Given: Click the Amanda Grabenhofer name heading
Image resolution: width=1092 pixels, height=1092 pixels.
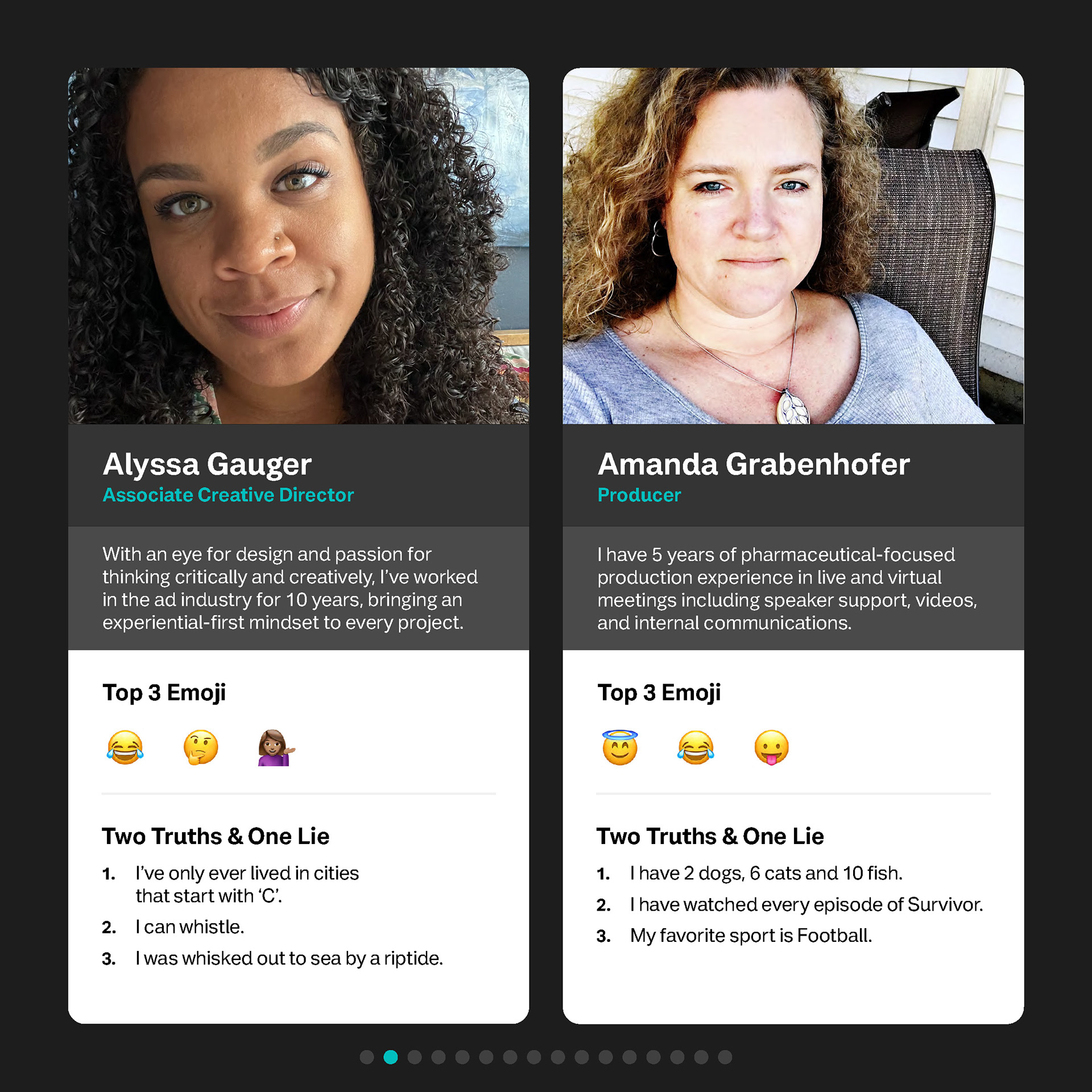Looking at the screenshot, I should pyautogui.click(x=754, y=464).
